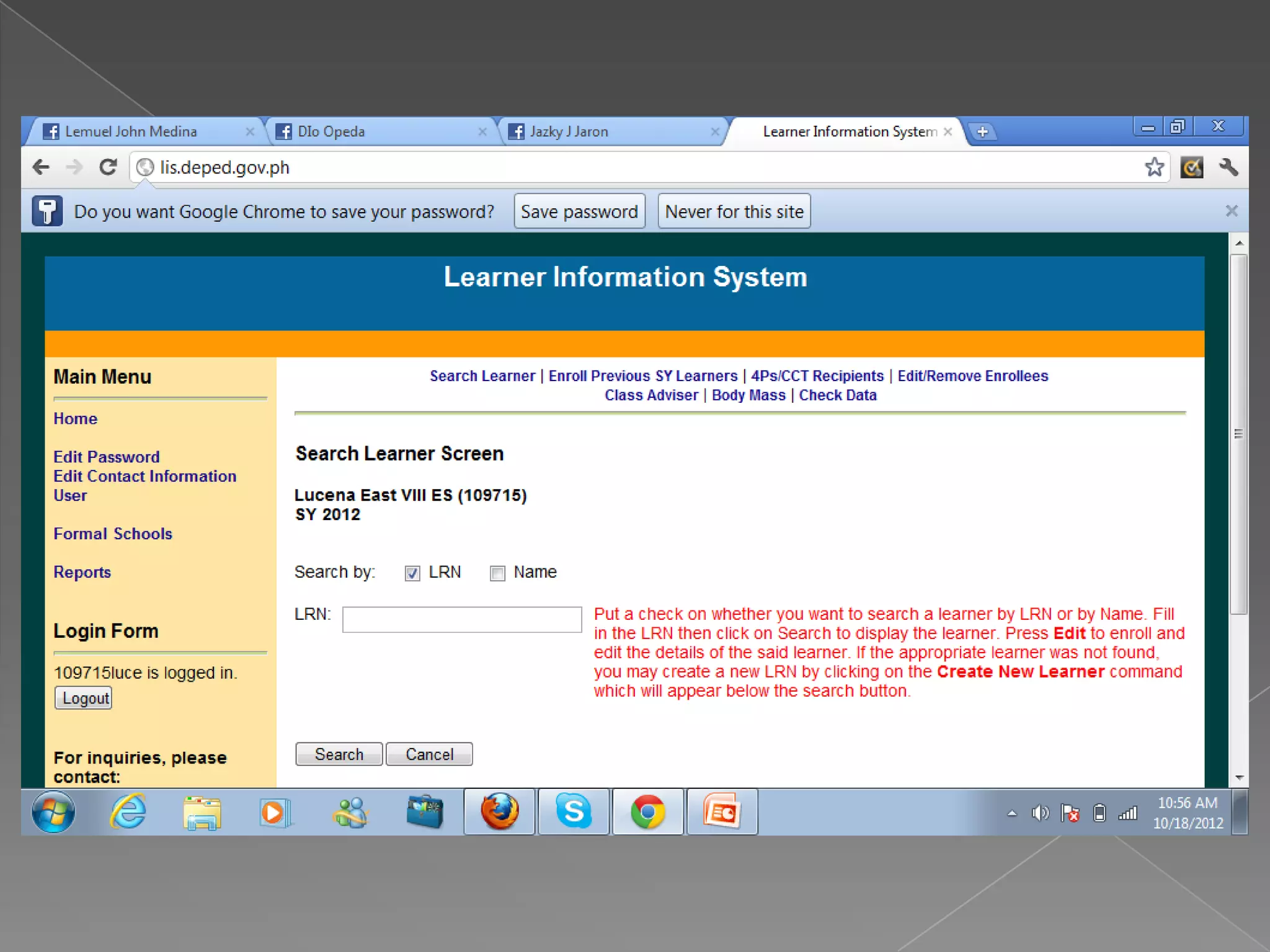1270x952 pixels.
Task: Switch to PowerPoint on the taskbar
Action: point(722,812)
